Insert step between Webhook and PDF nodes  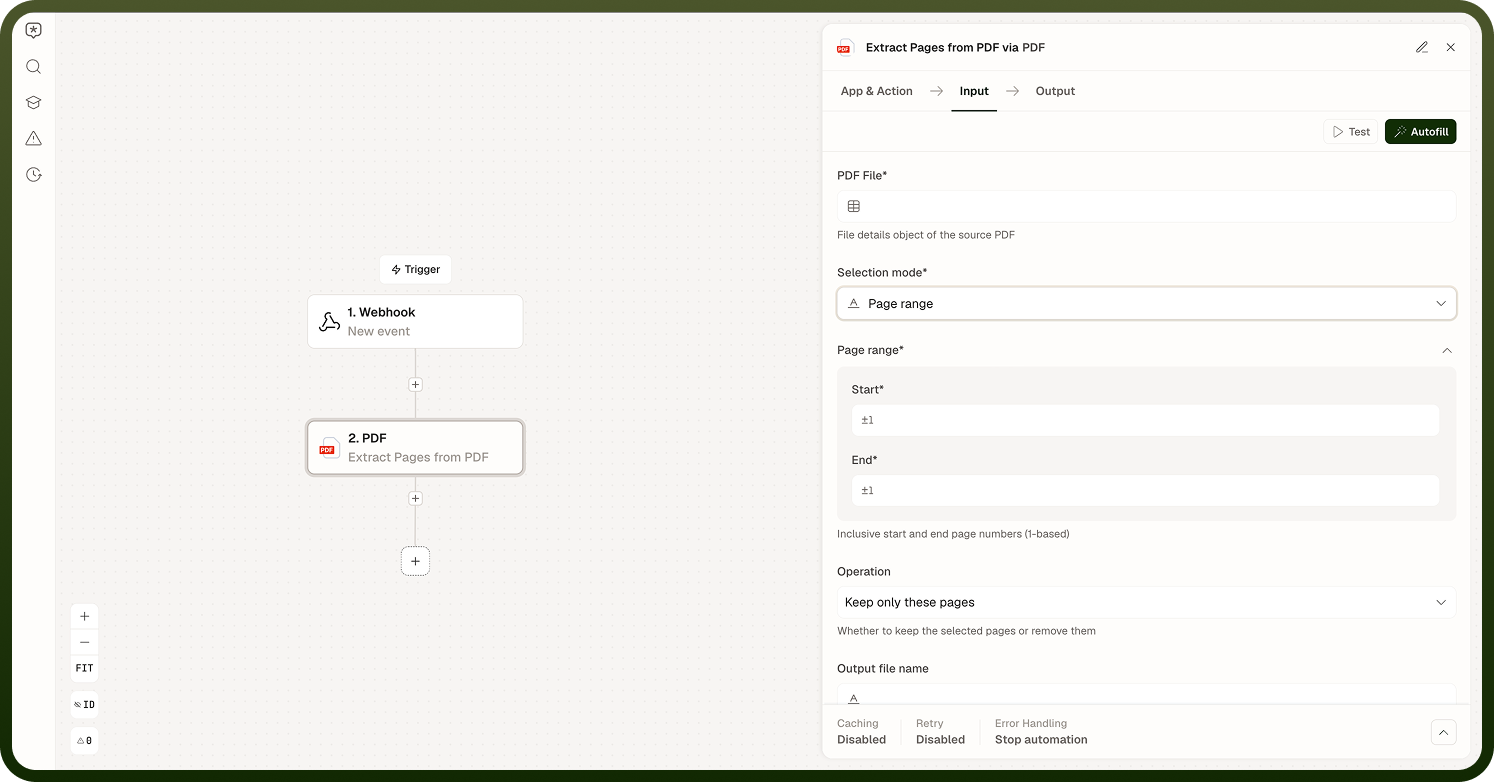pos(415,384)
